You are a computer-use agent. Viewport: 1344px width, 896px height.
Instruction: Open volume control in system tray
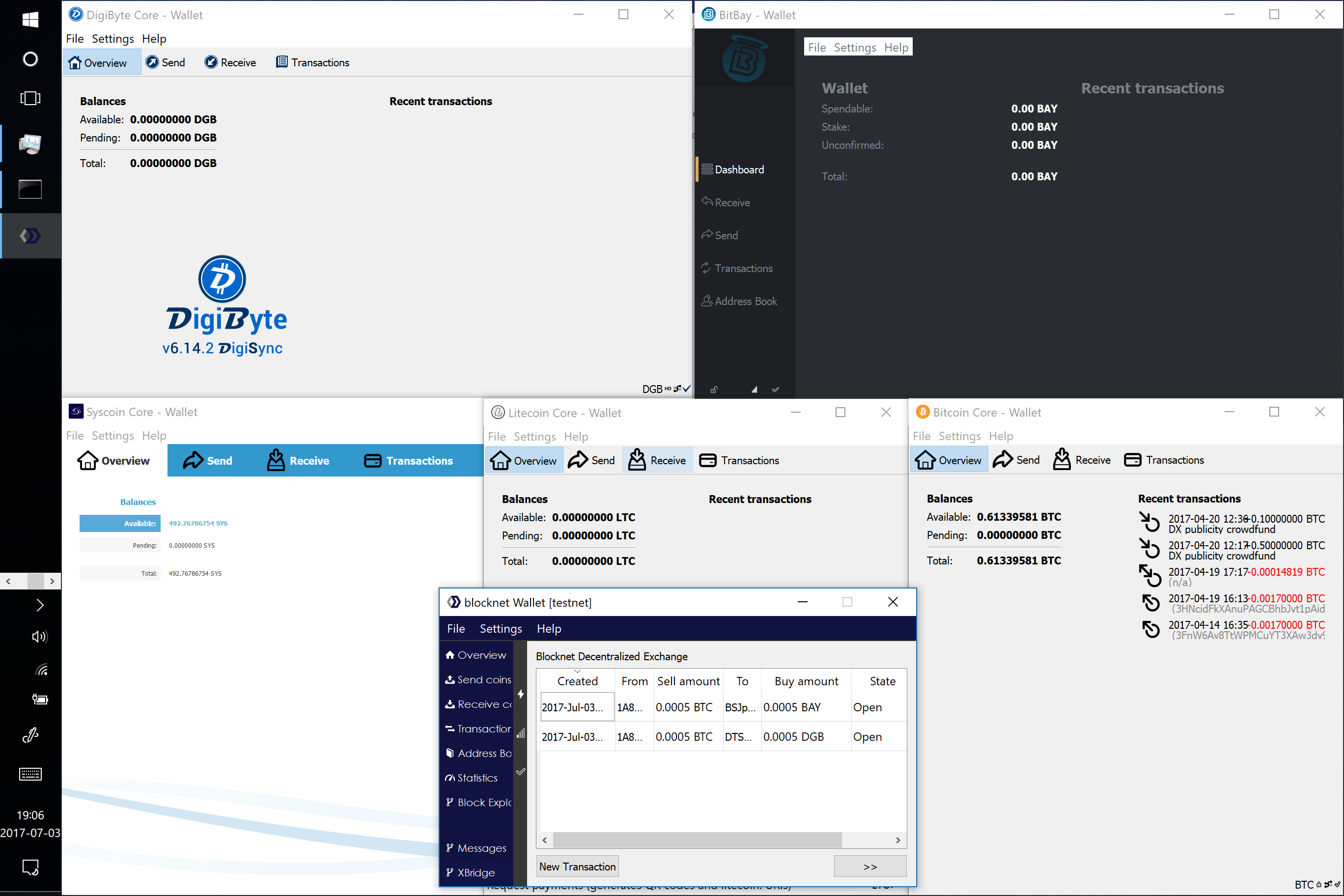(39, 636)
